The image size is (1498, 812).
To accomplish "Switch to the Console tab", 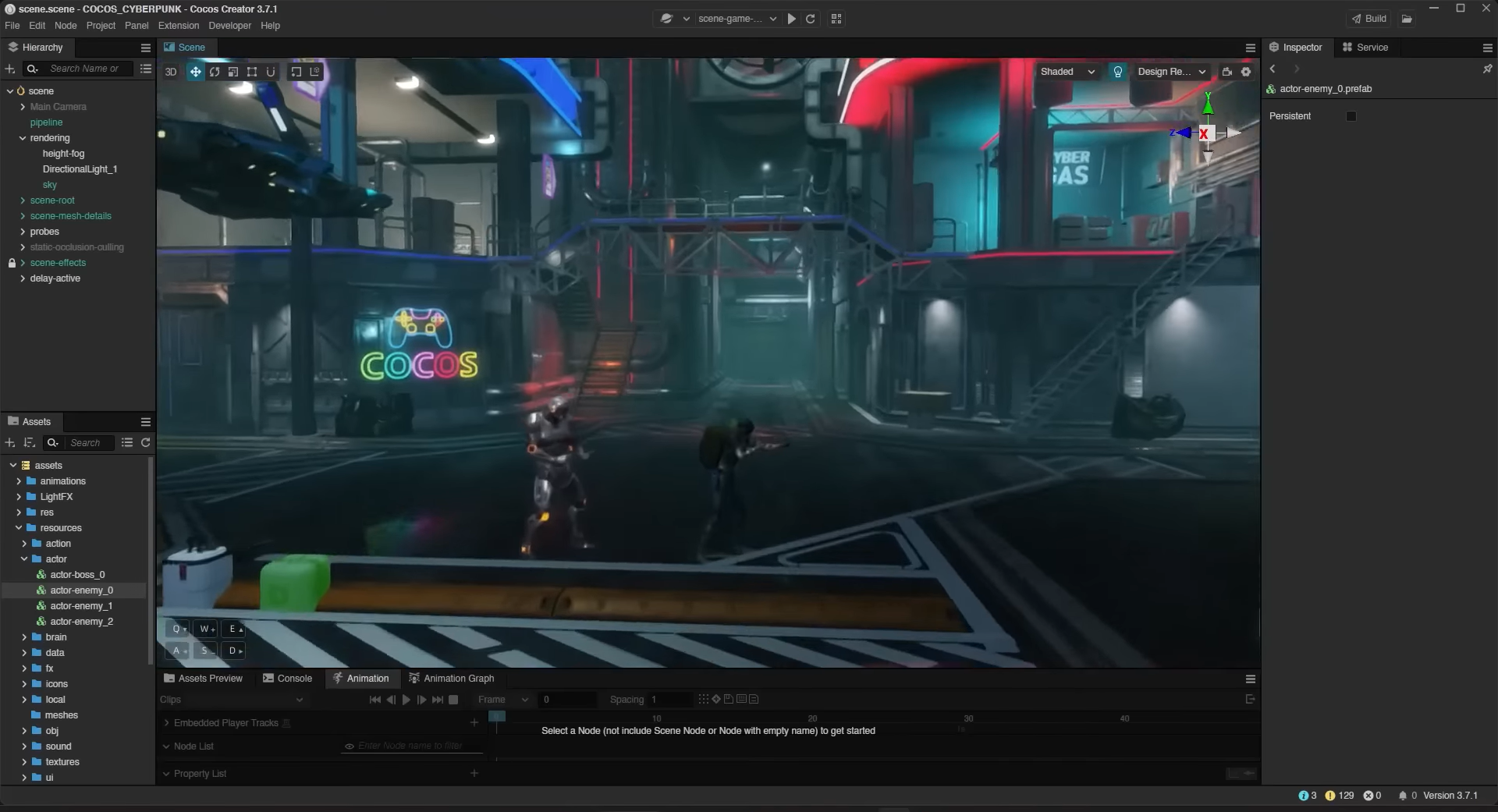I will 287,679.
